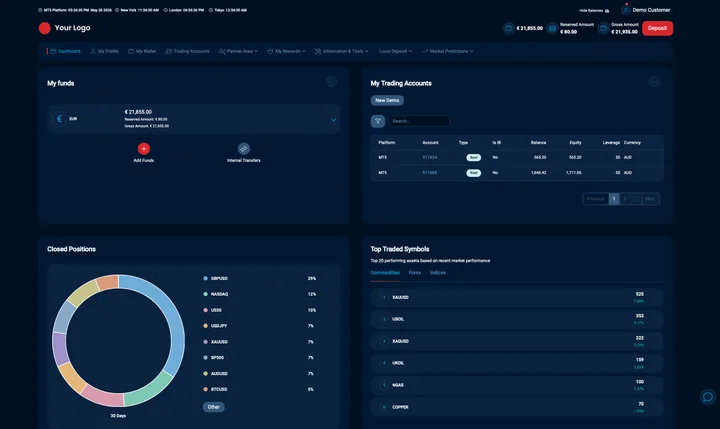Open the XAUUSD row in Top Traded Symbols
720x429 pixels.
pos(517,298)
